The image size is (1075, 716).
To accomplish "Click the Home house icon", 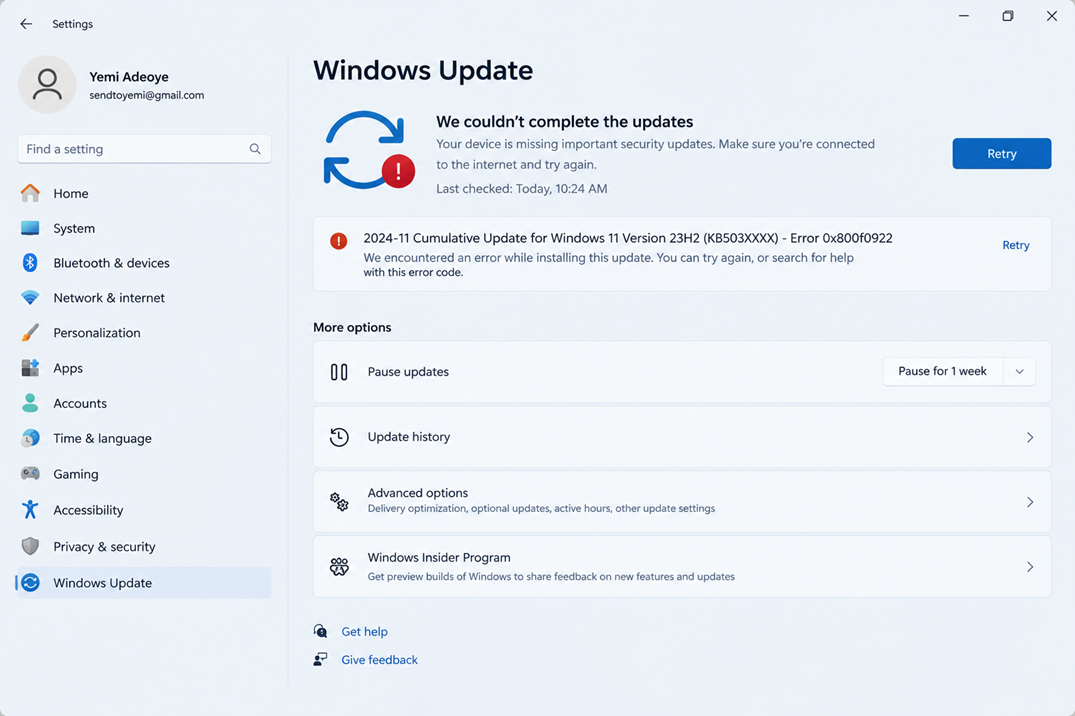I will point(30,193).
